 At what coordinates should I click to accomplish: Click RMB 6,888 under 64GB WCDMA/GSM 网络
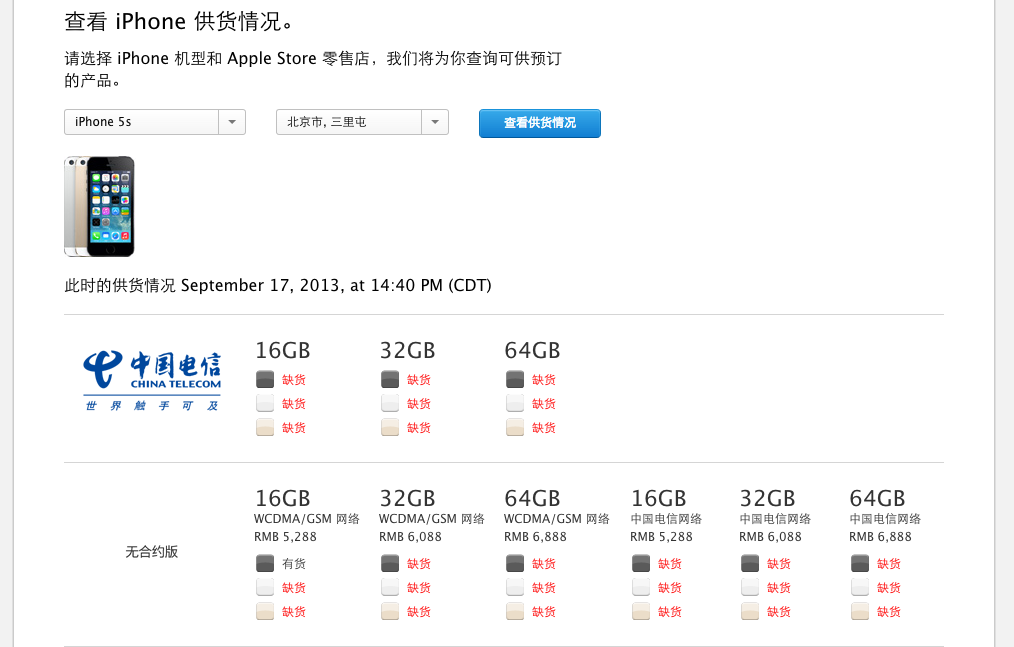tap(535, 537)
